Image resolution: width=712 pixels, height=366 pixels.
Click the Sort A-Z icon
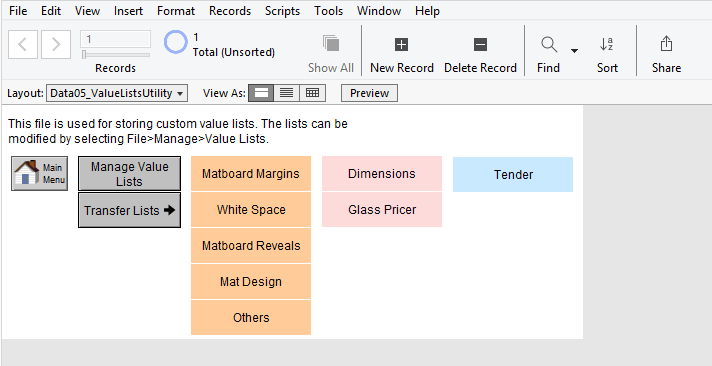pyautogui.click(x=607, y=44)
